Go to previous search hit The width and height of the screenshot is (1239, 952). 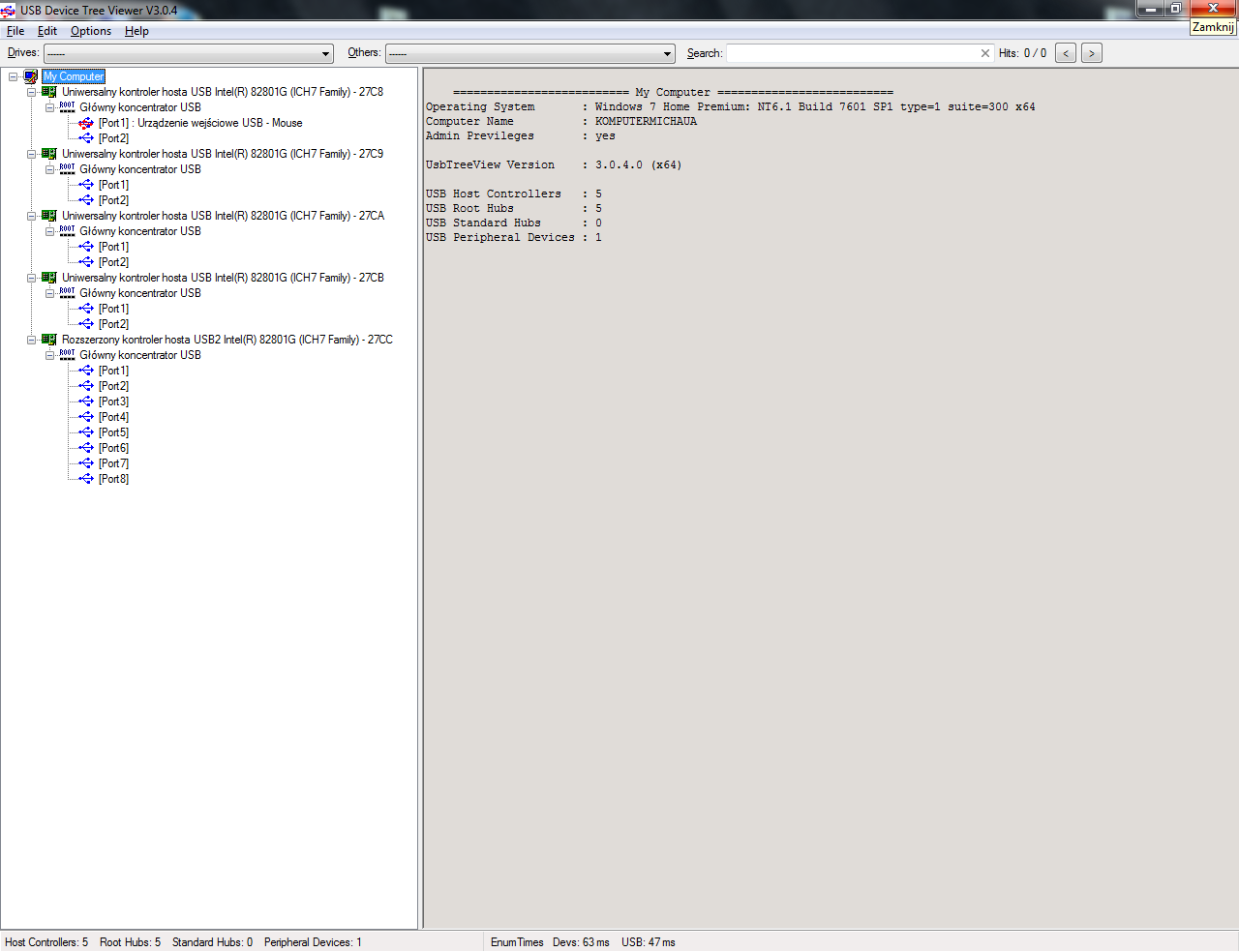click(x=1066, y=53)
